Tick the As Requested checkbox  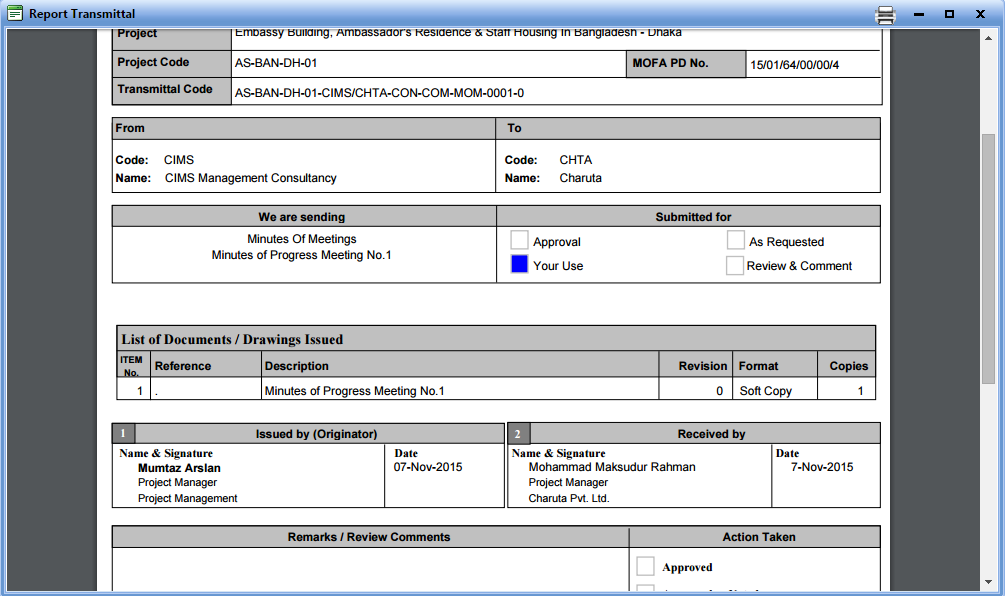735,241
